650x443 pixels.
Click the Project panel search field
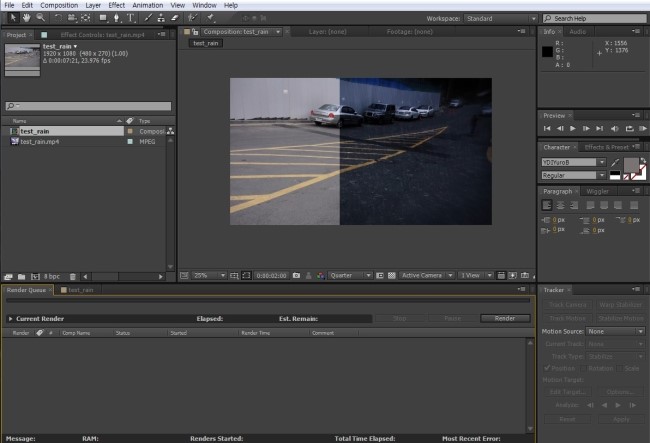88,106
